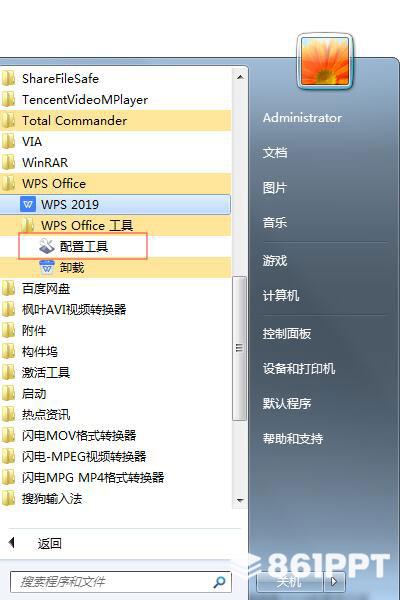The height and width of the screenshot is (600, 400).
Task: Open 设备和打印机 in the right pane
Action: tap(299, 368)
